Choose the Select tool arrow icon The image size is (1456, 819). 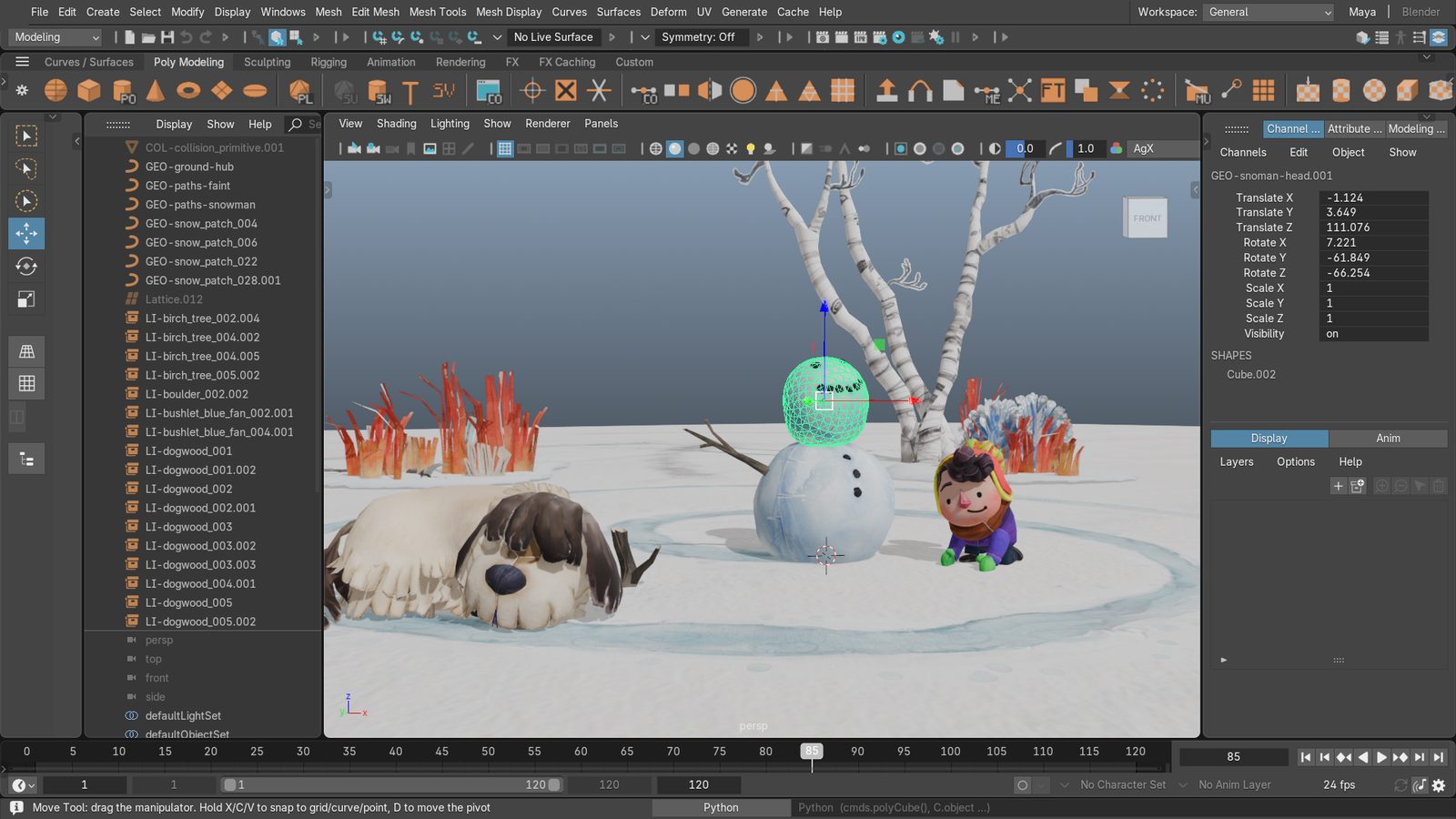(x=26, y=136)
